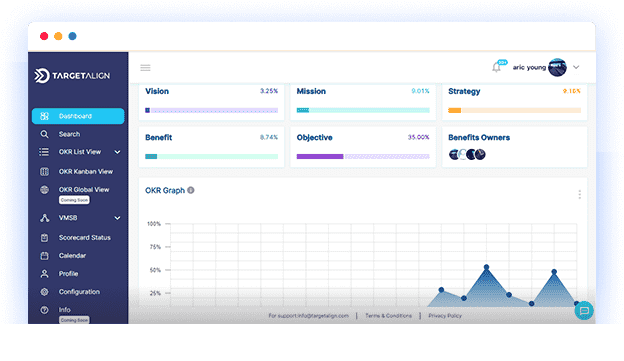Image resolution: width=624 pixels, height=361 pixels.
Task: Click the highest peak point on OKR graph
Action: 486,267
